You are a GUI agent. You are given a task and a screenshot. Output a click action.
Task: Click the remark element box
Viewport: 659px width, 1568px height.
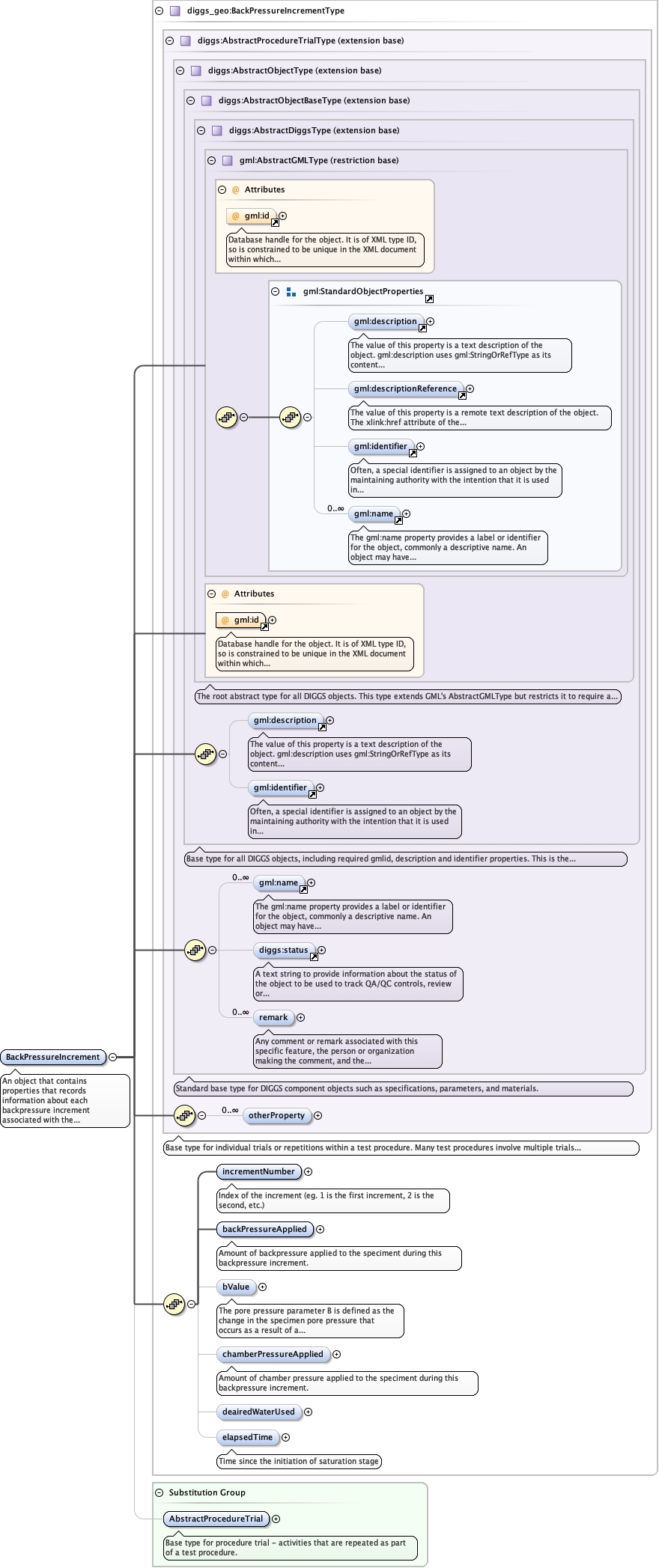click(273, 1017)
